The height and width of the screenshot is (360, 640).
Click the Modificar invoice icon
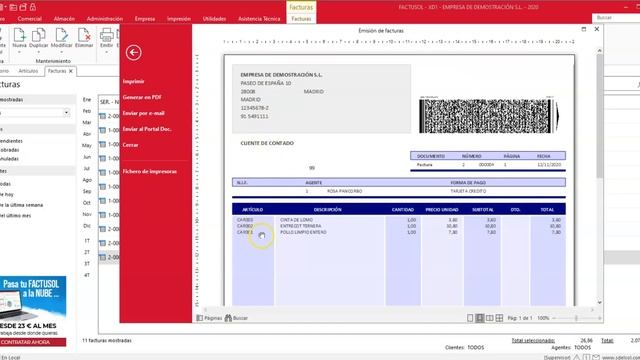[62, 35]
